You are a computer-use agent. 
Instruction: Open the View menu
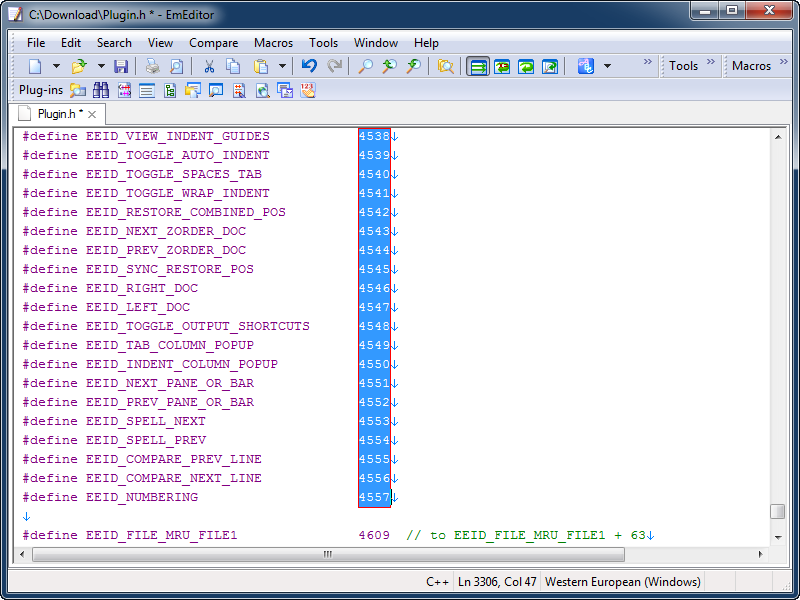160,43
